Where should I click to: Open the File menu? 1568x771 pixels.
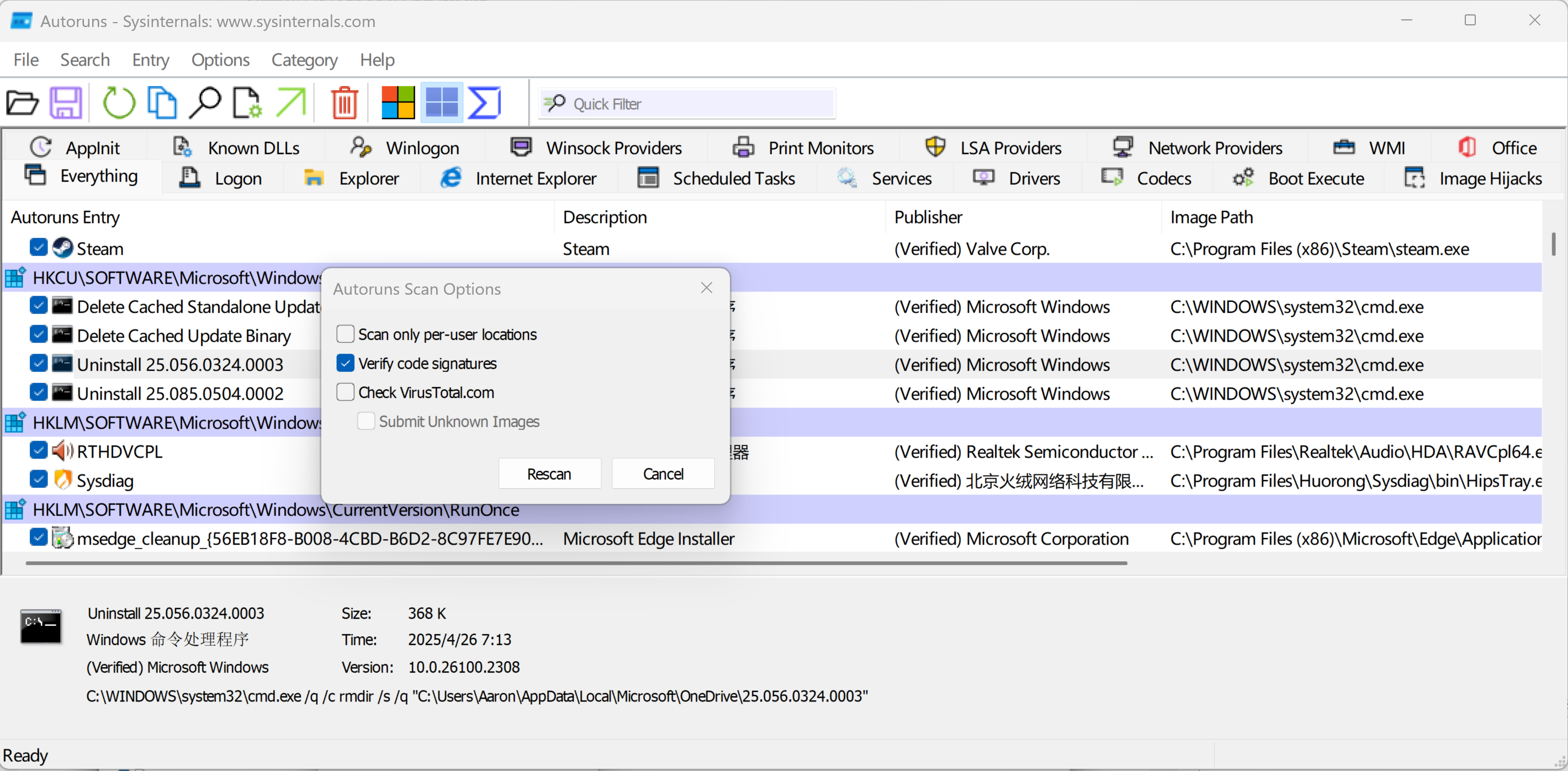coord(26,60)
